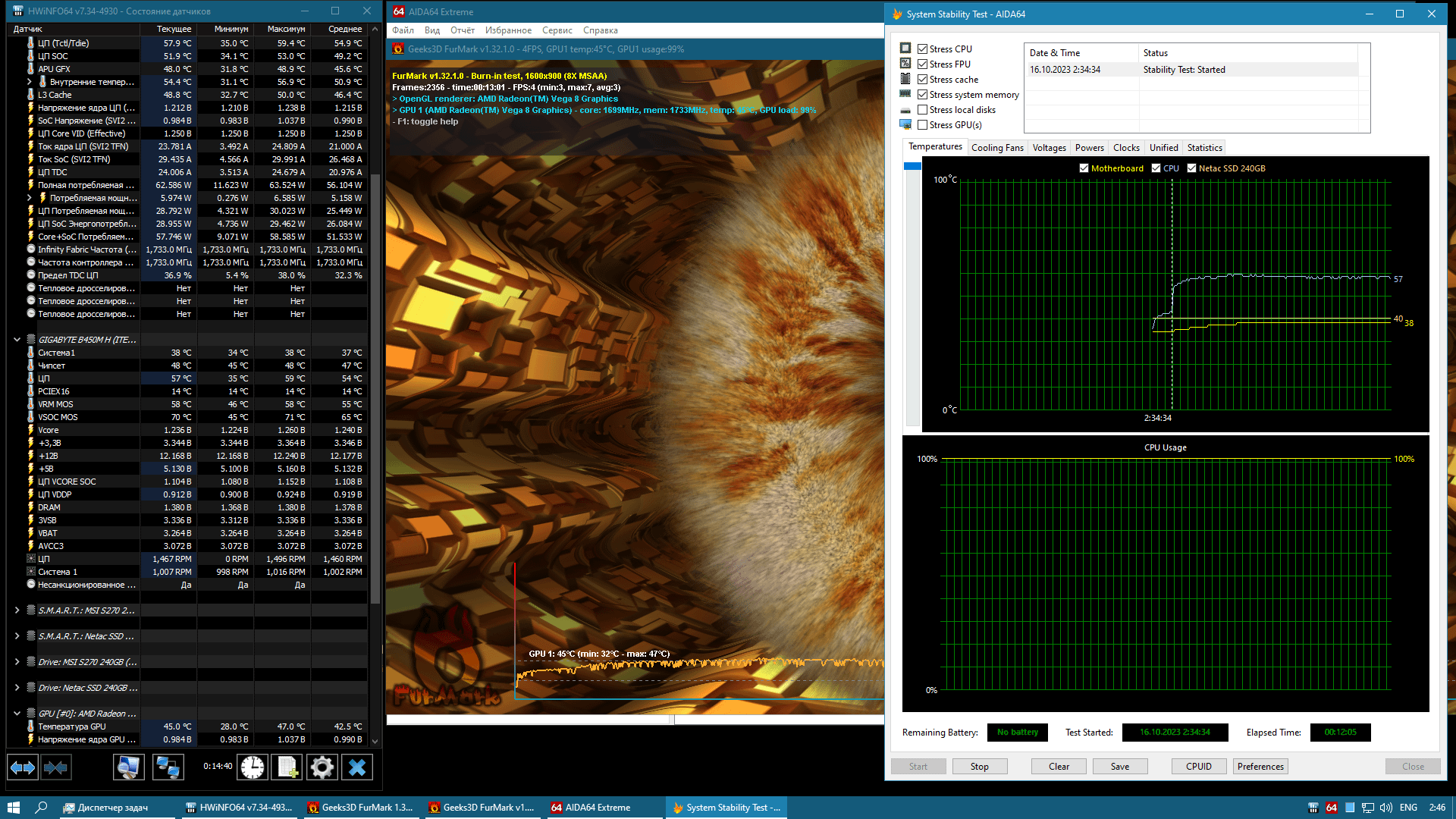Uncheck Stress system memory
The height and width of the screenshot is (819, 1456).
[923, 95]
